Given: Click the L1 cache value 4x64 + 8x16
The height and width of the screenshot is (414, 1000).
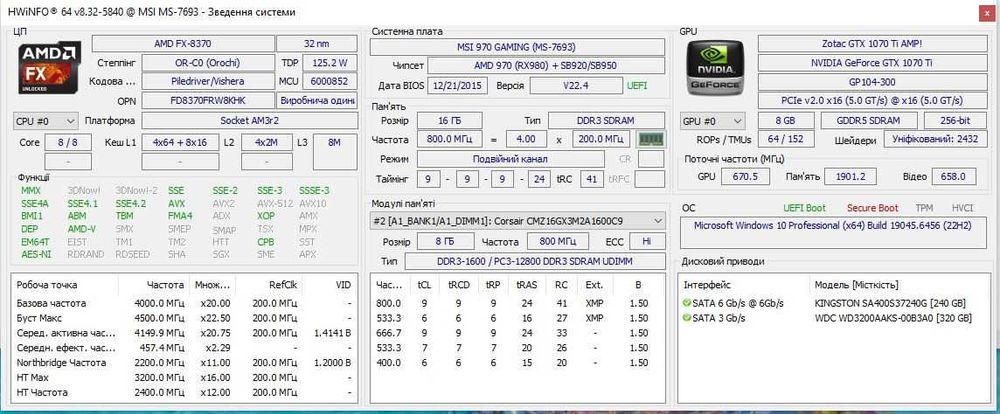Looking at the screenshot, I should (x=180, y=142).
